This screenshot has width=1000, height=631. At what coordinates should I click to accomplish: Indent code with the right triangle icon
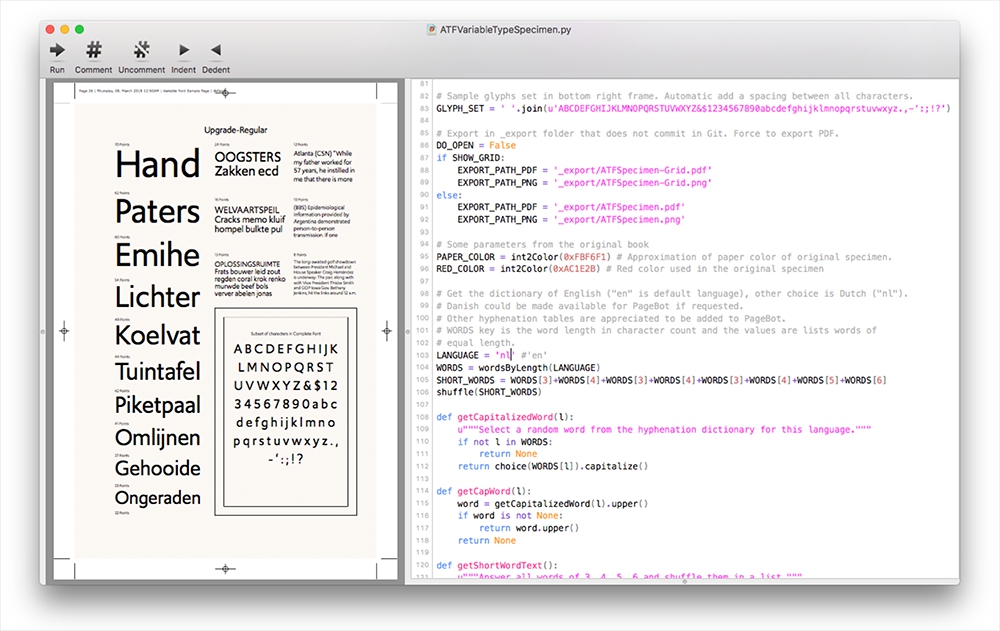184,50
